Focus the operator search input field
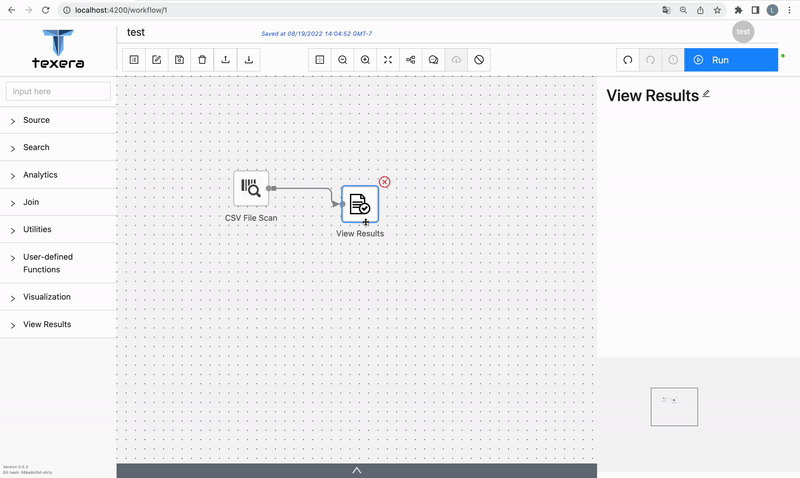Viewport: 800px width, 478px height. coord(58,91)
